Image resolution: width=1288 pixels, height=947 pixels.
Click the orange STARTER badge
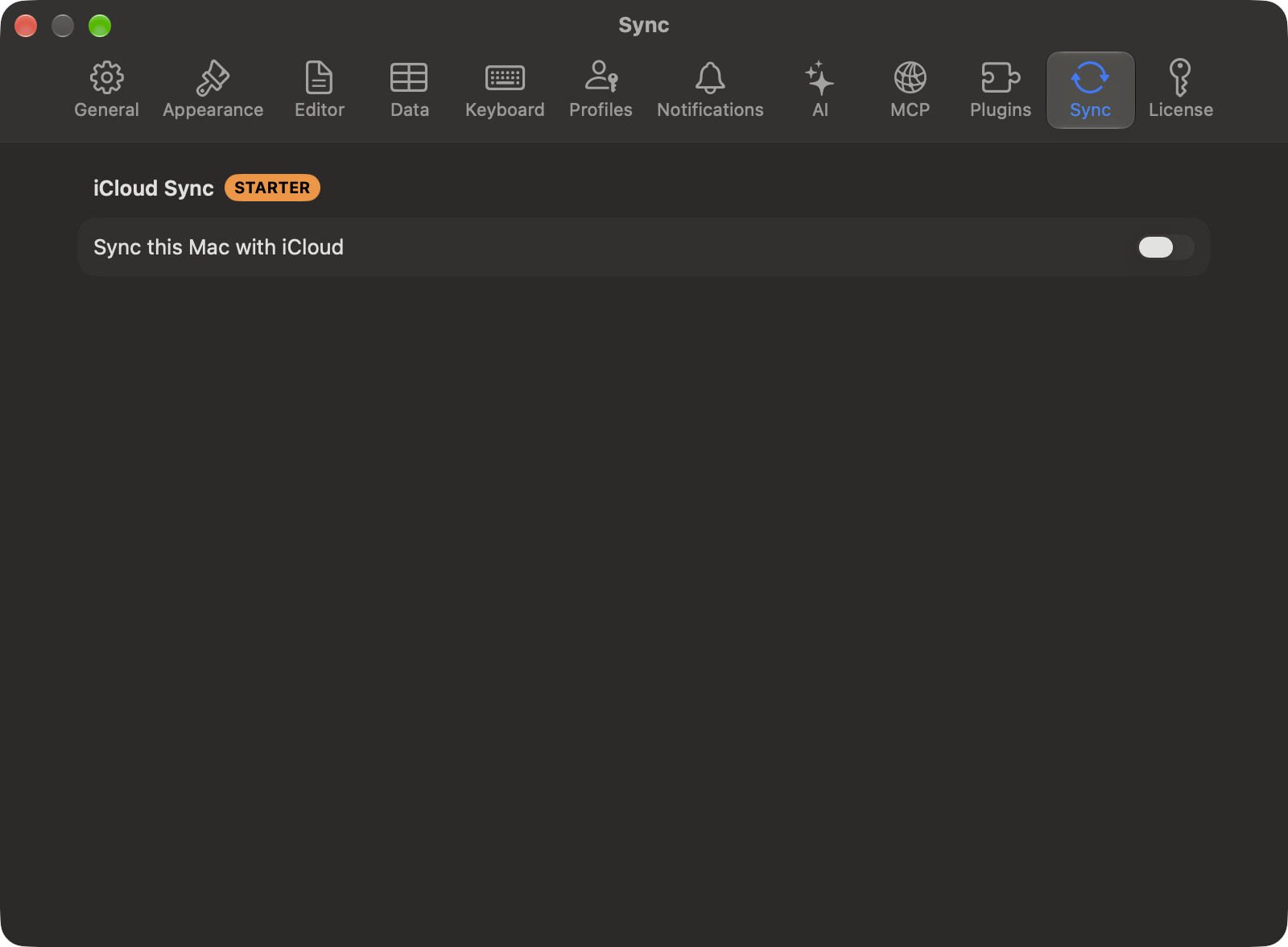click(x=272, y=188)
